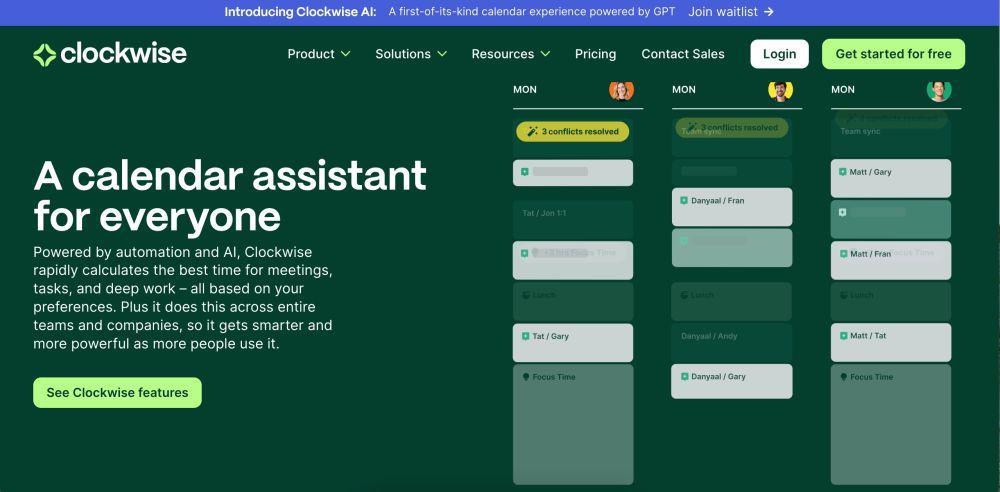Click the Matt / Tat meeting icon
This screenshot has height=492, width=1000.
click(x=842, y=336)
